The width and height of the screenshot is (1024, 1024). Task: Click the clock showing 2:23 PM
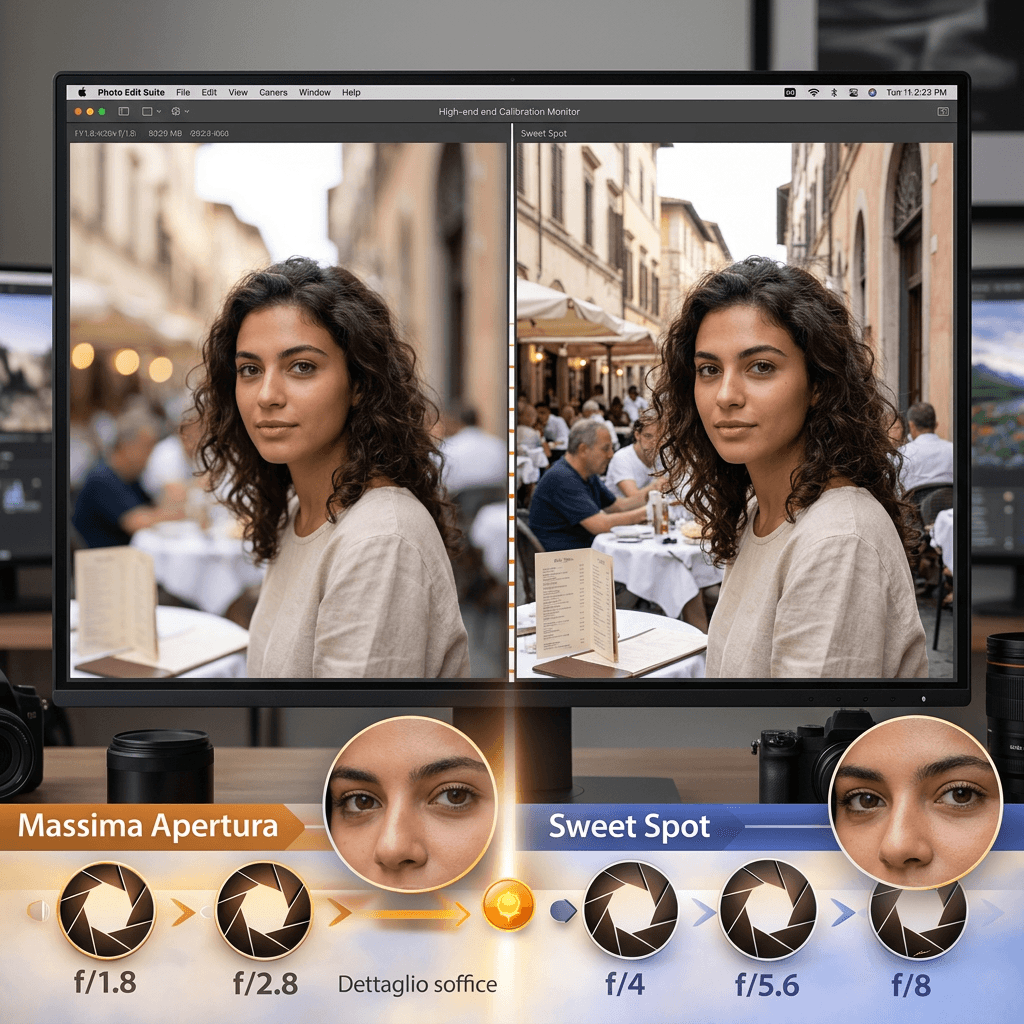point(916,93)
